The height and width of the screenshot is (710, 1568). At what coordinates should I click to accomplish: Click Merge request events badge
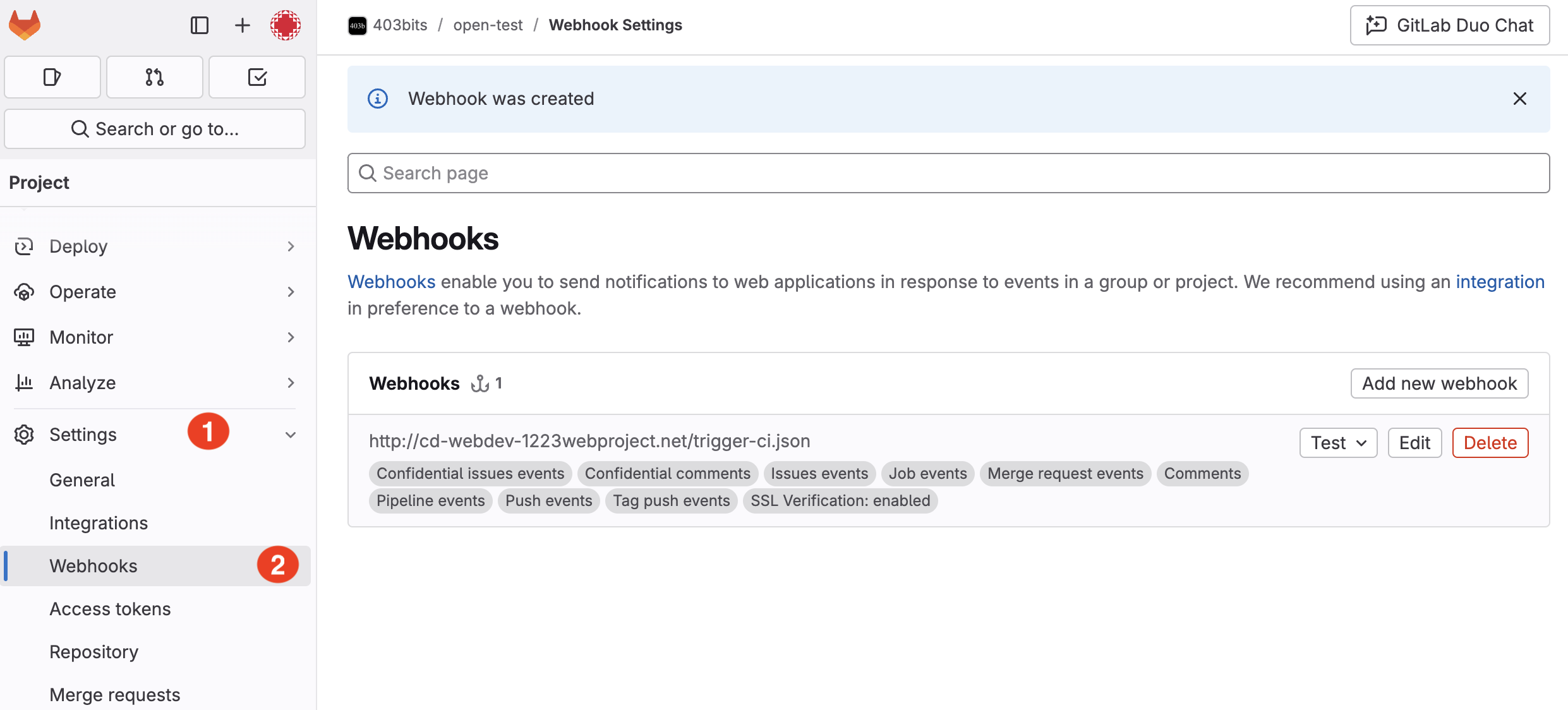click(1065, 474)
